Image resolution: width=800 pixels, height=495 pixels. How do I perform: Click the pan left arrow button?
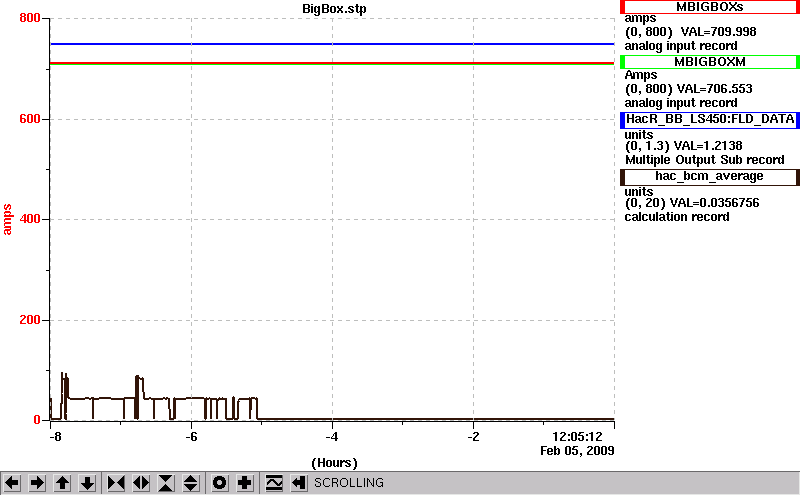[x=12, y=483]
